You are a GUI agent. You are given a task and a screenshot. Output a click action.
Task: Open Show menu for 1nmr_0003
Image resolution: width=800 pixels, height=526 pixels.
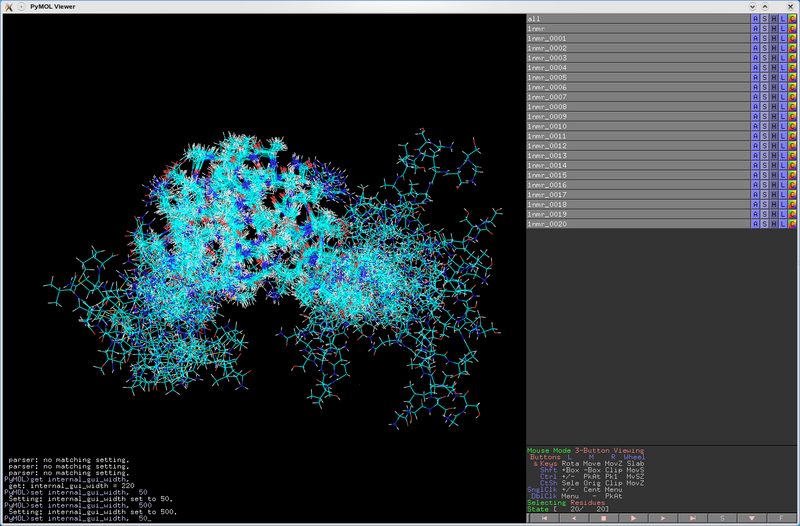point(765,58)
